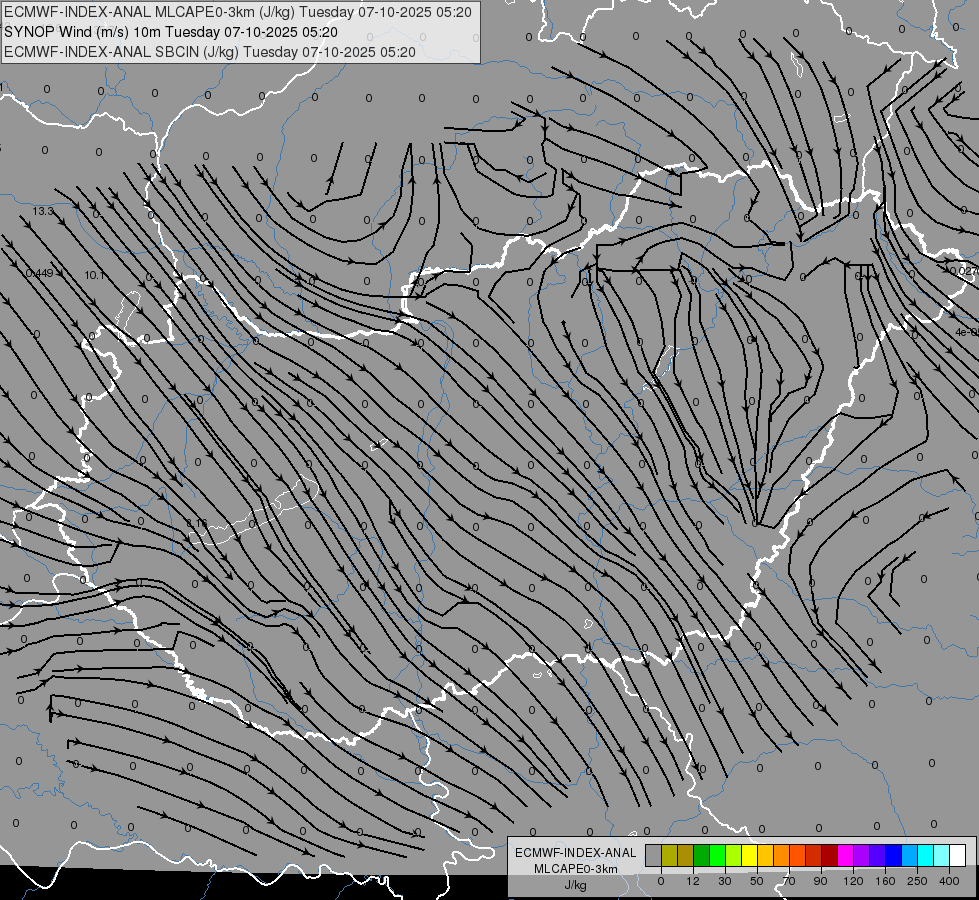Click the magenta swatch in the color scale

click(846, 855)
